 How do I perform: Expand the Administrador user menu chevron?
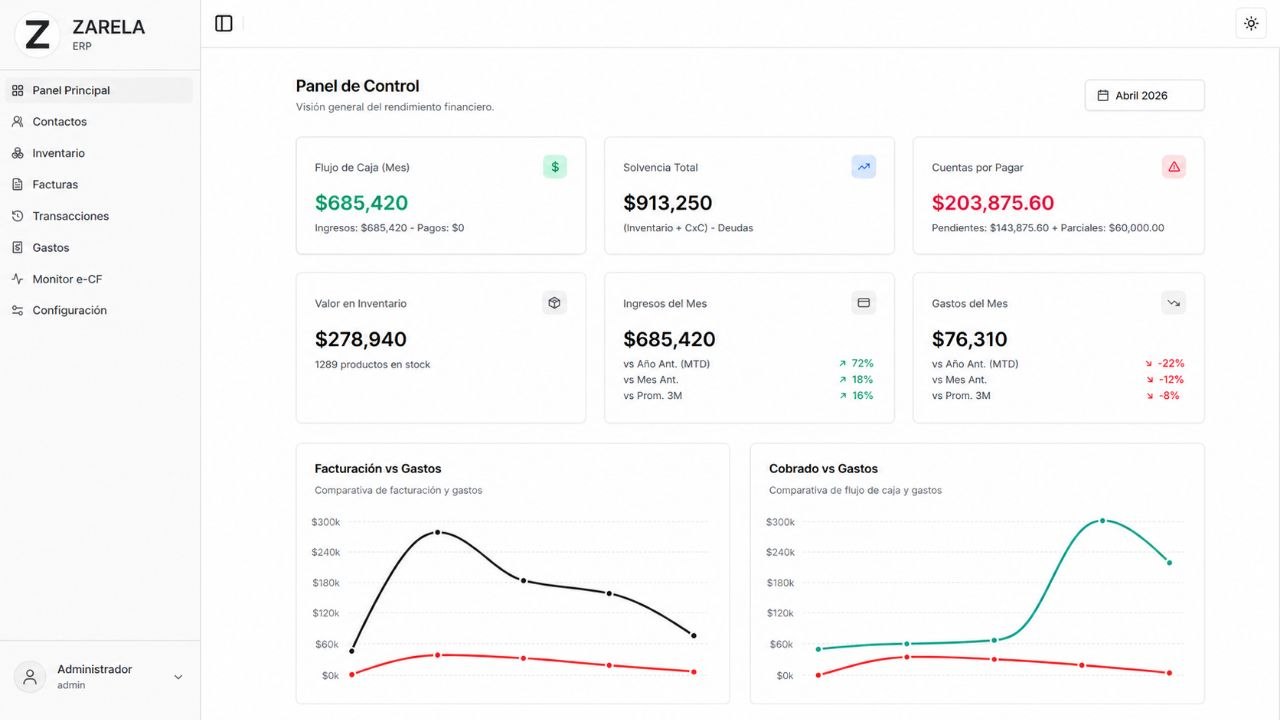[178, 677]
